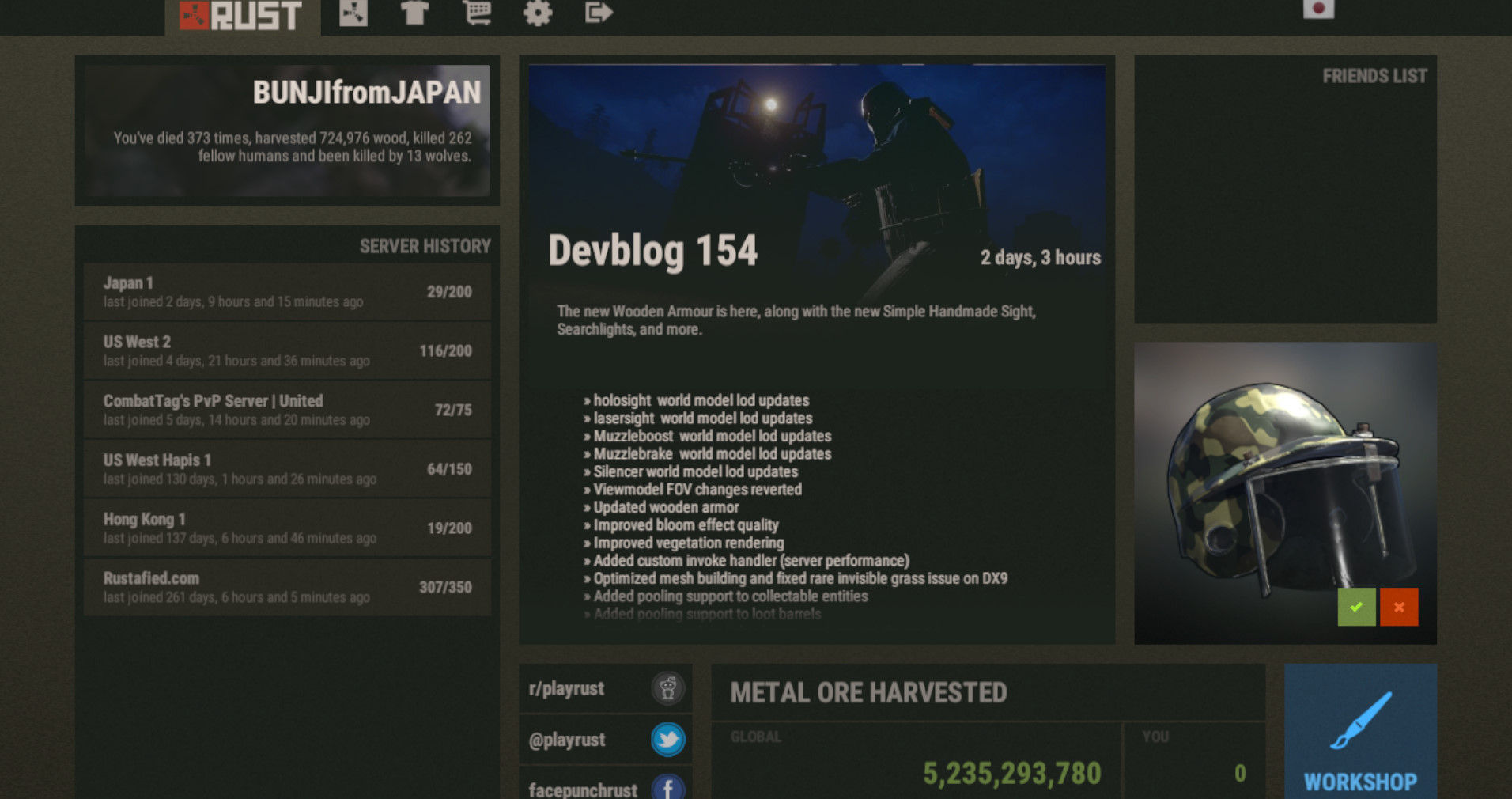
Task: Join the Rustafied.com server
Action: point(287,587)
